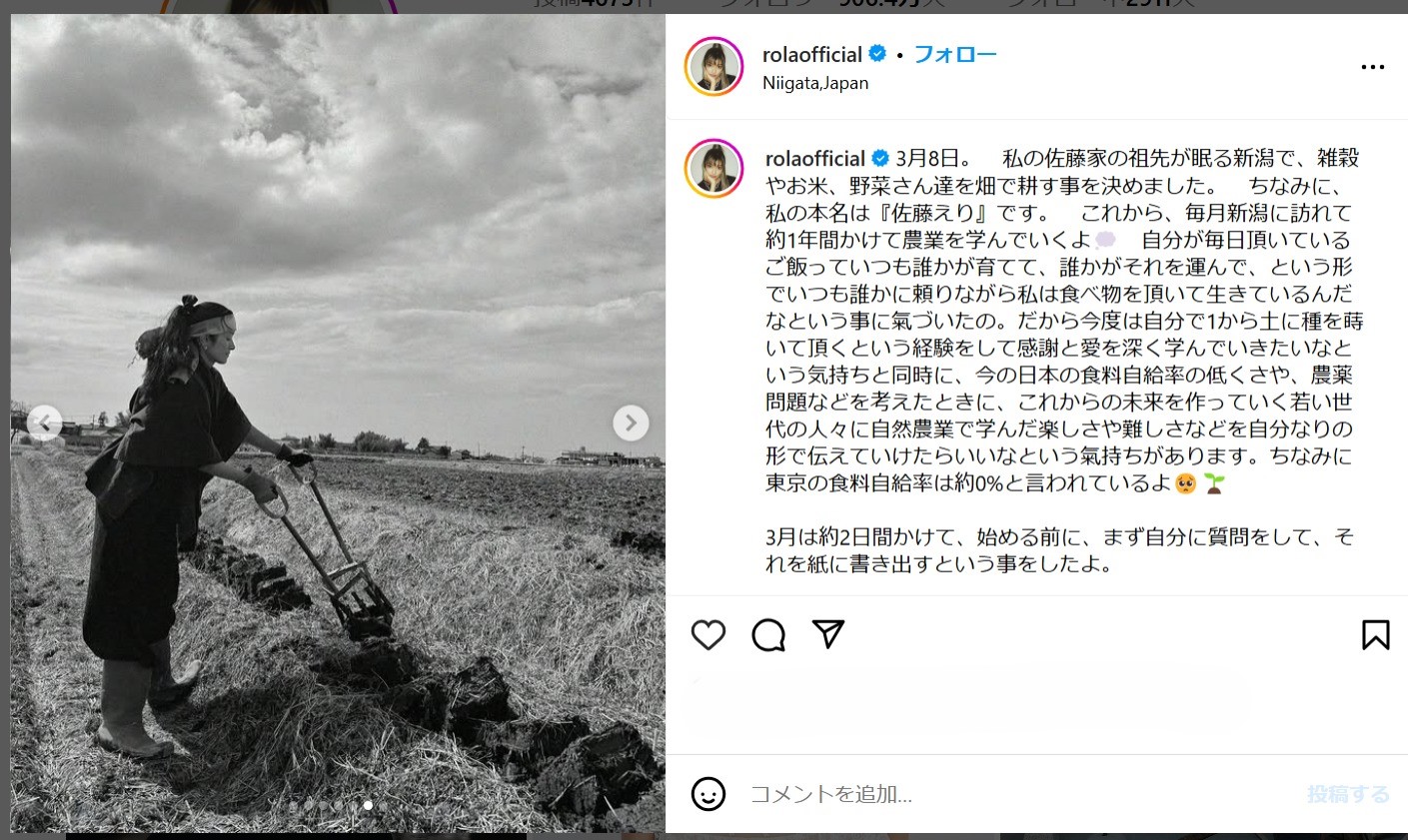Click rolaofficial avatar beside the caption
Image resolution: width=1408 pixels, height=840 pixels.
click(713, 169)
